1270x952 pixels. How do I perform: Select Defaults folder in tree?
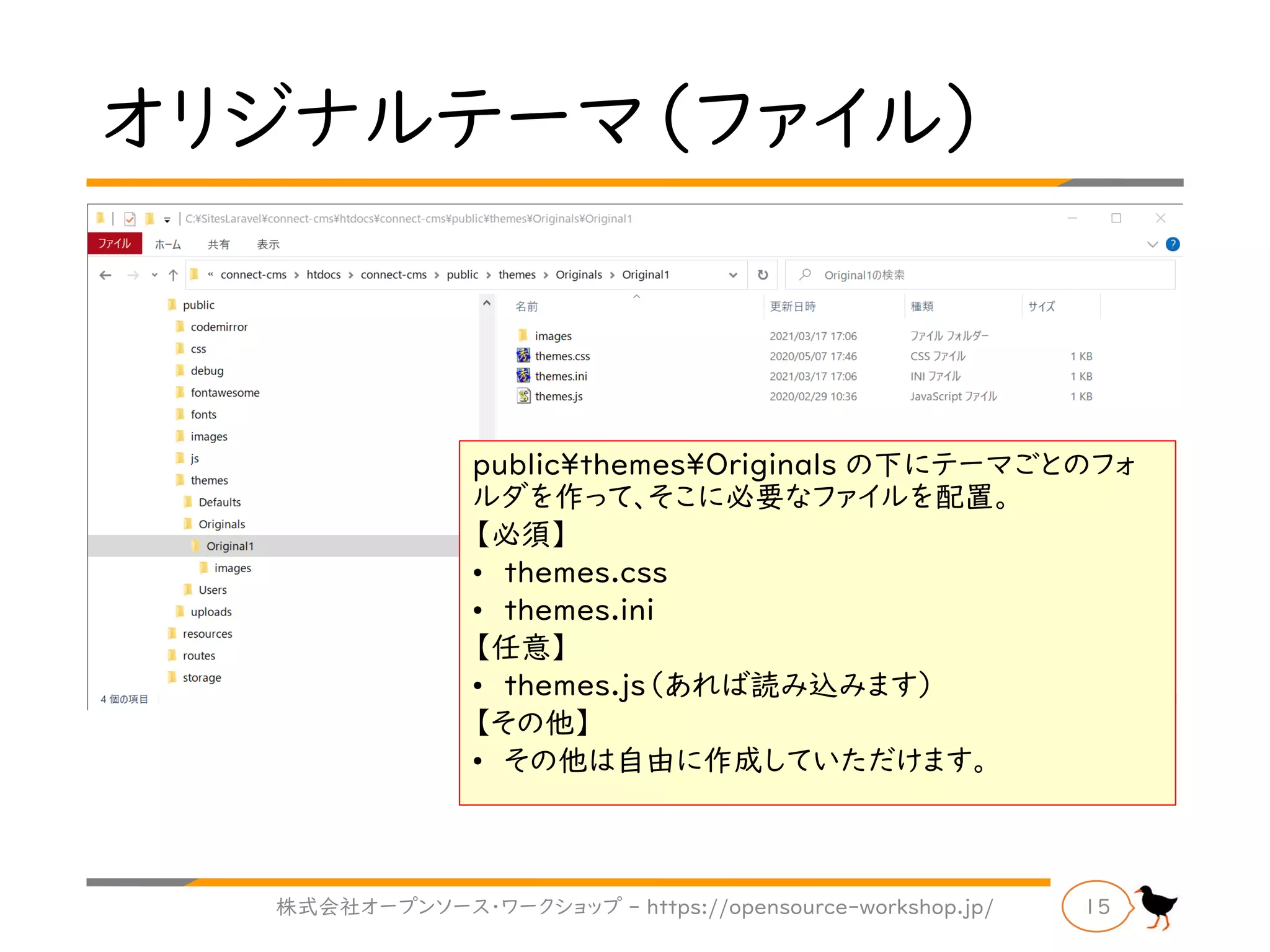(x=220, y=502)
